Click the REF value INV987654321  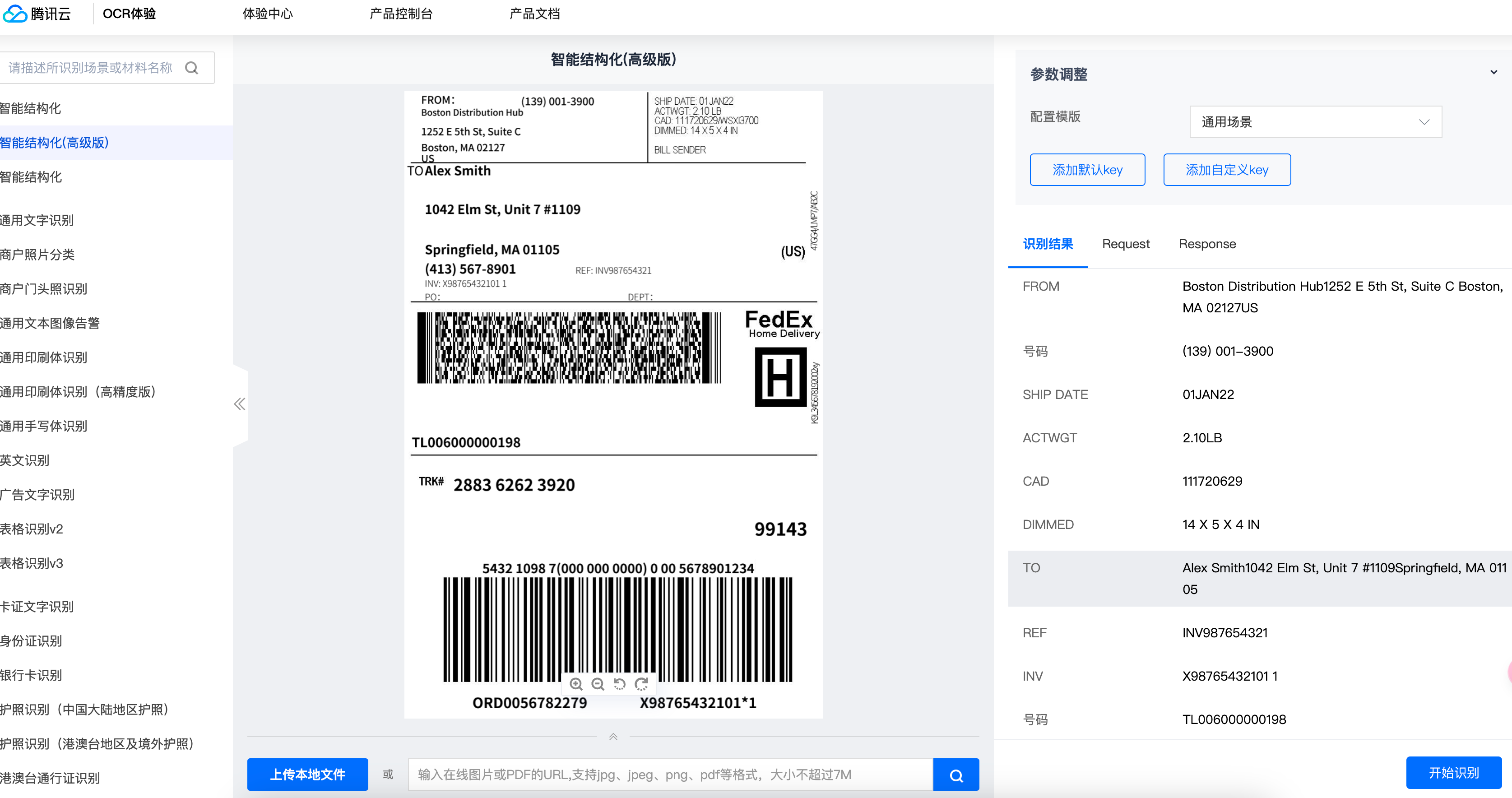(x=1225, y=633)
